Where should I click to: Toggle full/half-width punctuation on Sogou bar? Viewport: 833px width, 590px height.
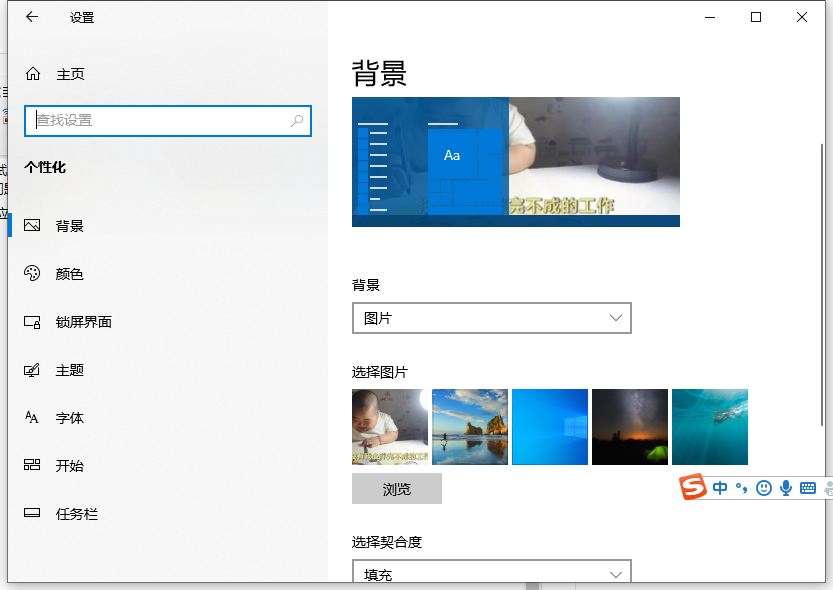pyautogui.click(x=740, y=488)
